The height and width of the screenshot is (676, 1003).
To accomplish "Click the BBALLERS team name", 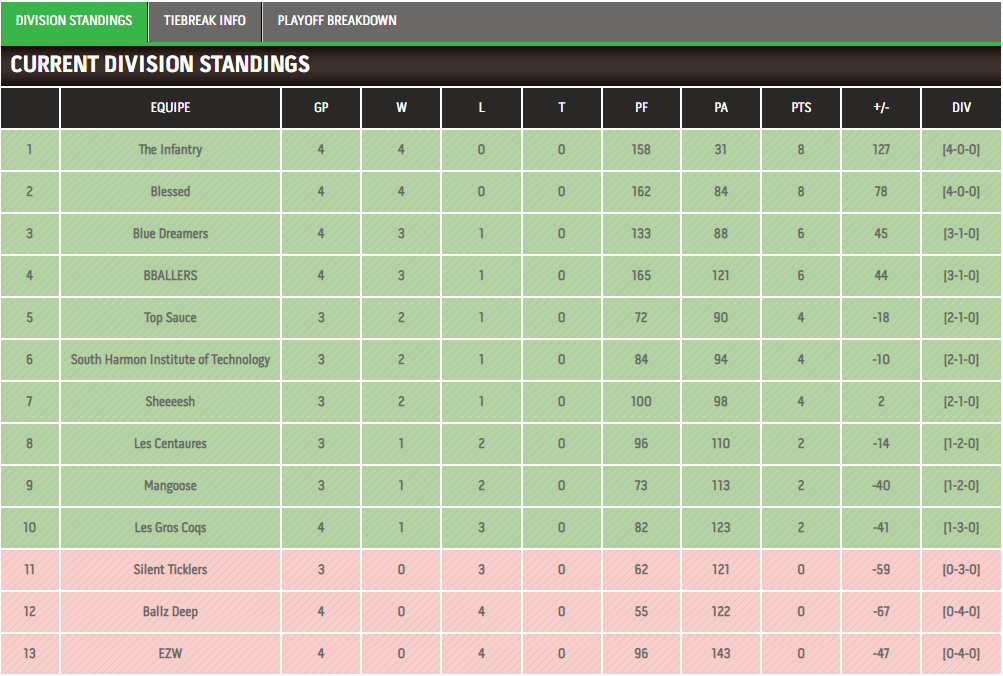I will click(x=170, y=276).
